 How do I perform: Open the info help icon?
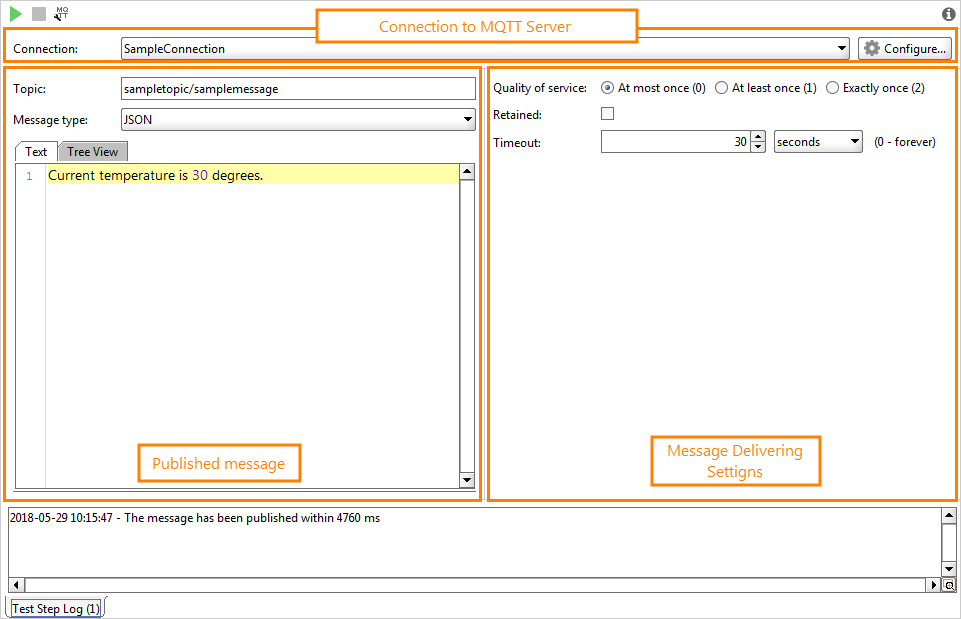tap(948, 14)
